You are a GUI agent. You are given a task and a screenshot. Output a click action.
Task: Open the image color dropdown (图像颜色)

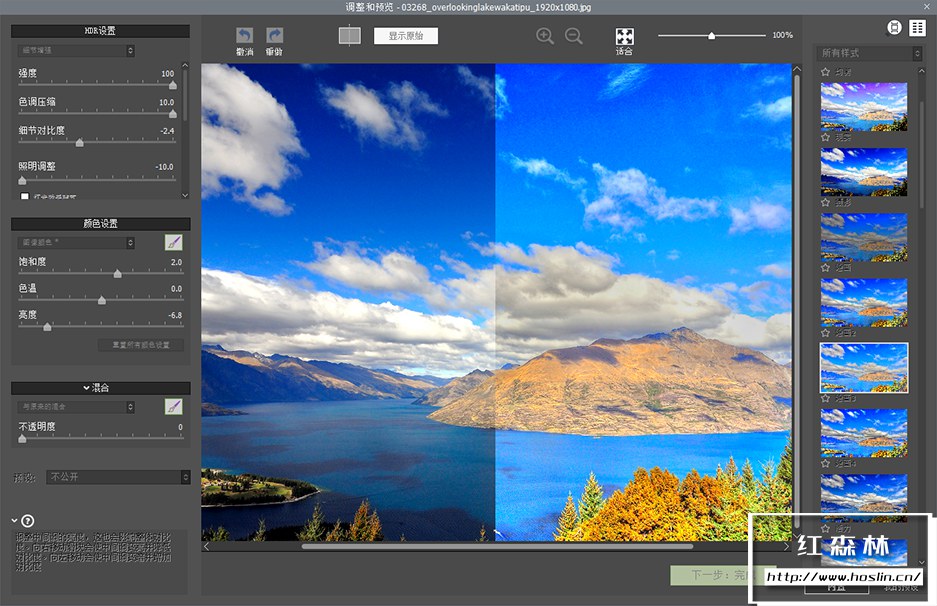pos(76,242)
